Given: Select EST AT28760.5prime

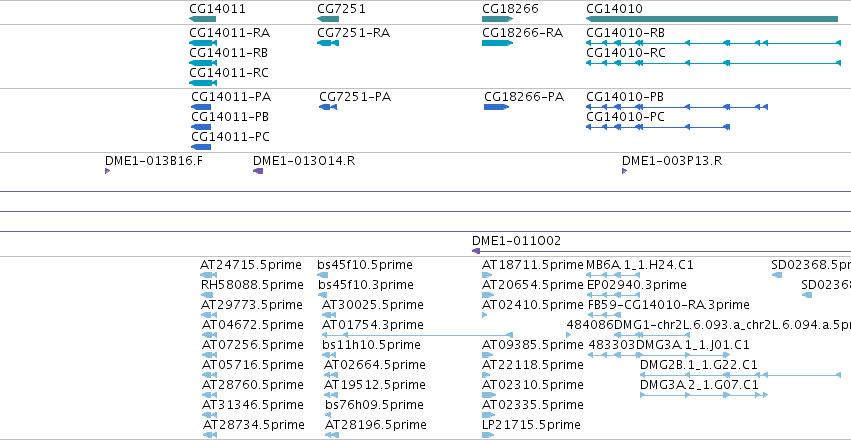Looking at the screenshot, I should tap(209, 396).
